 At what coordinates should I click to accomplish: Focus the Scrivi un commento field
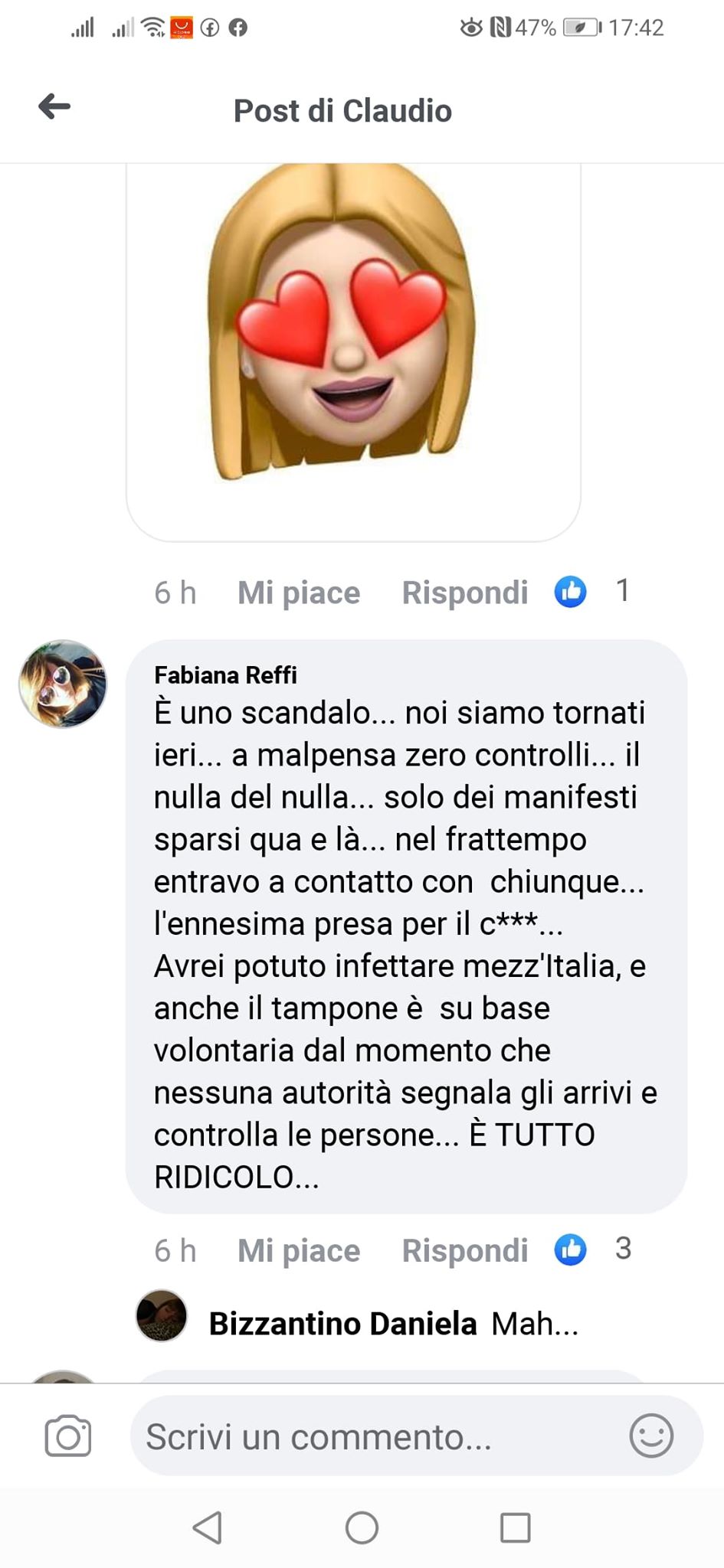click(x=417, y=1436)
